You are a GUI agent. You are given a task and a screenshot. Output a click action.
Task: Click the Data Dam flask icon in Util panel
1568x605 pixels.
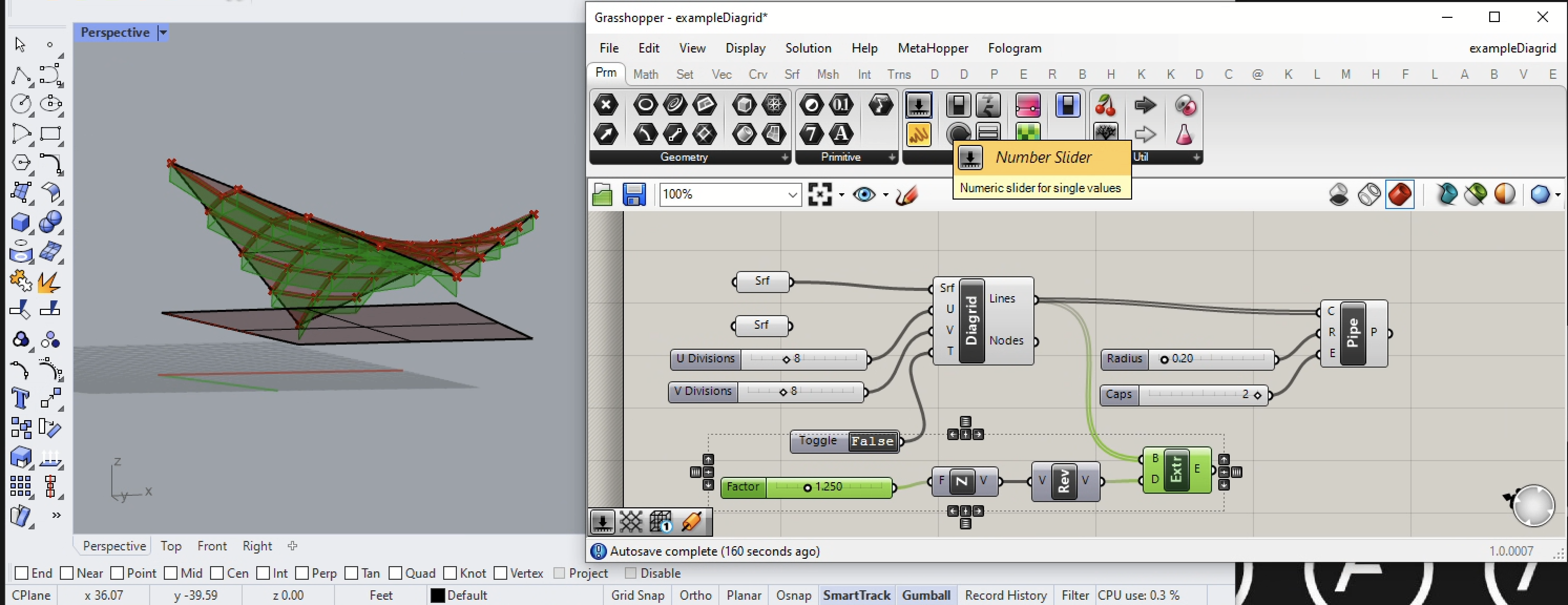[1184, 134]
